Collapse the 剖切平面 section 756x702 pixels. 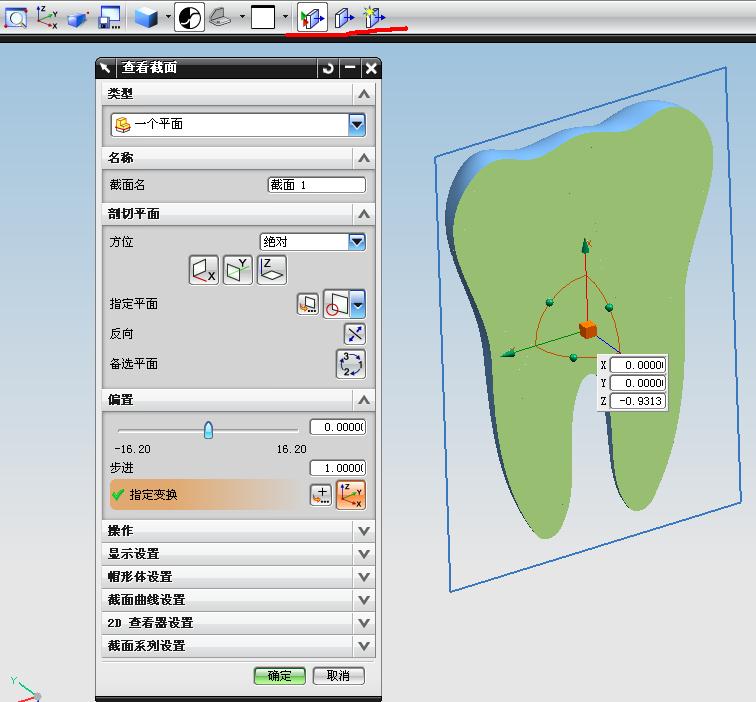click(364, 214)
